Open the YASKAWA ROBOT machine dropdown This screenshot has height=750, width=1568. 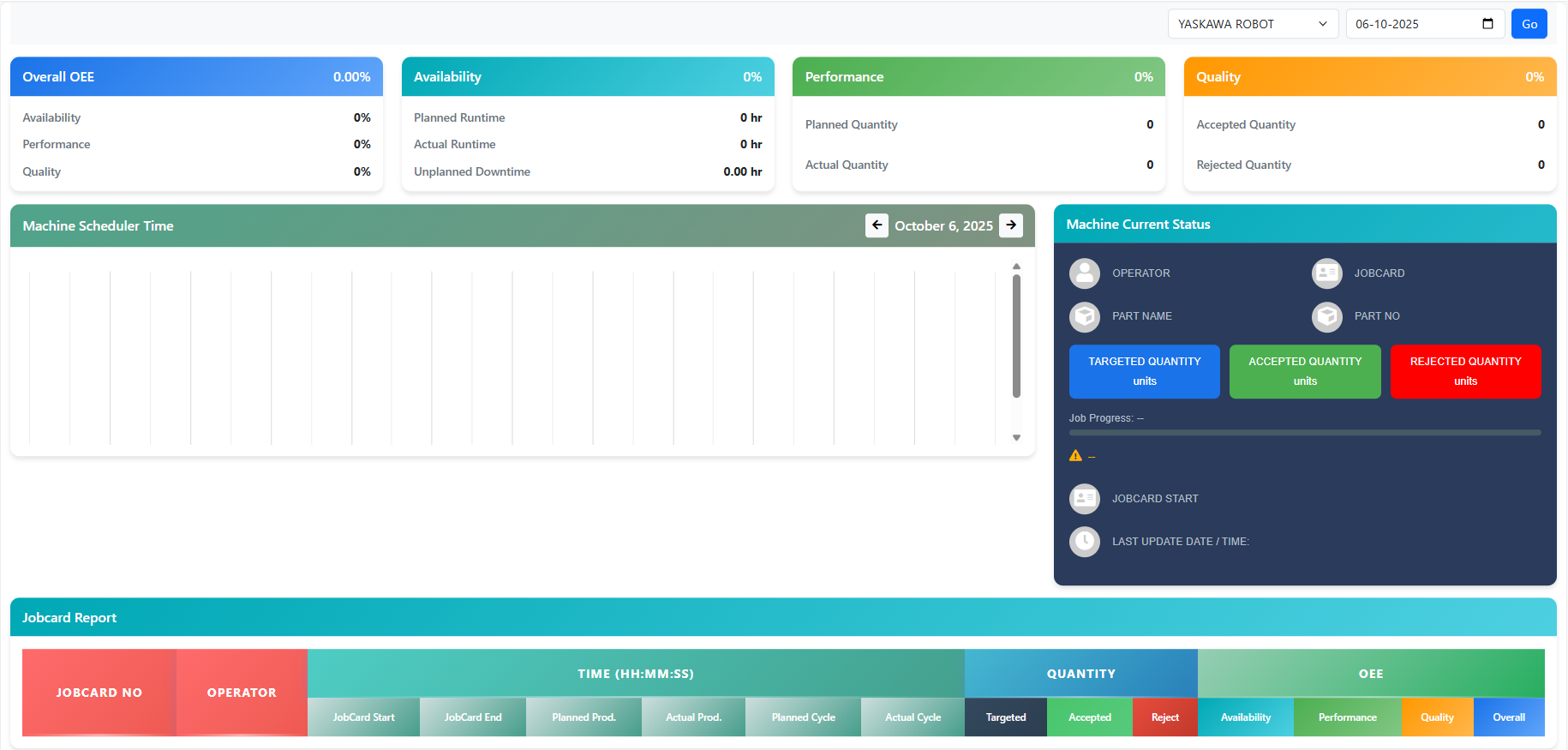(1252, 24)
